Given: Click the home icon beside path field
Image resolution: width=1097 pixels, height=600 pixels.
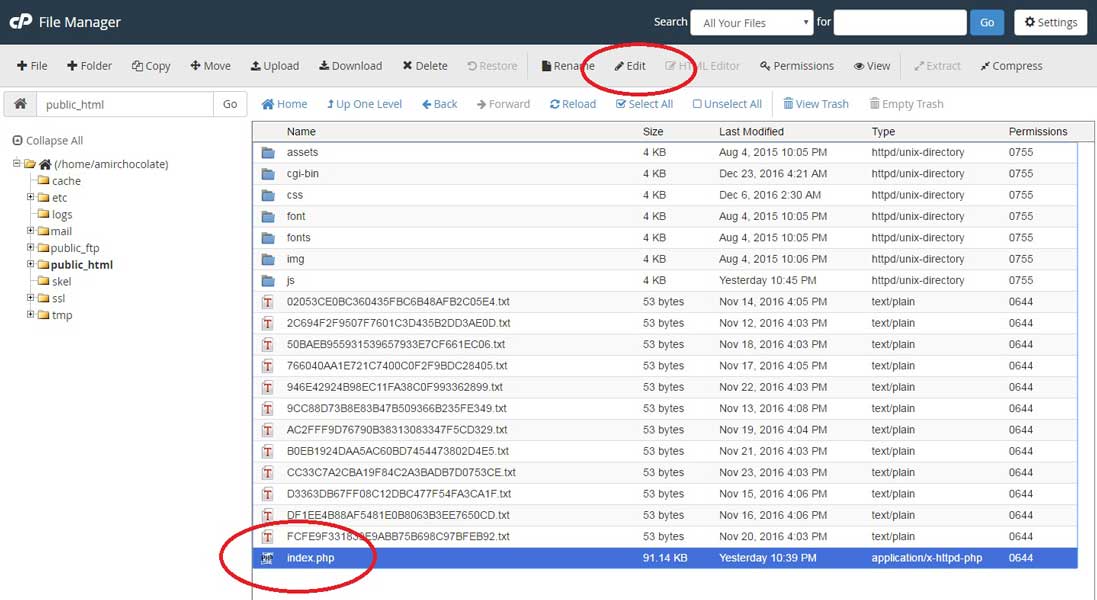Looking at the screenshot, I should pyautogui.click(x=20, y=104).
